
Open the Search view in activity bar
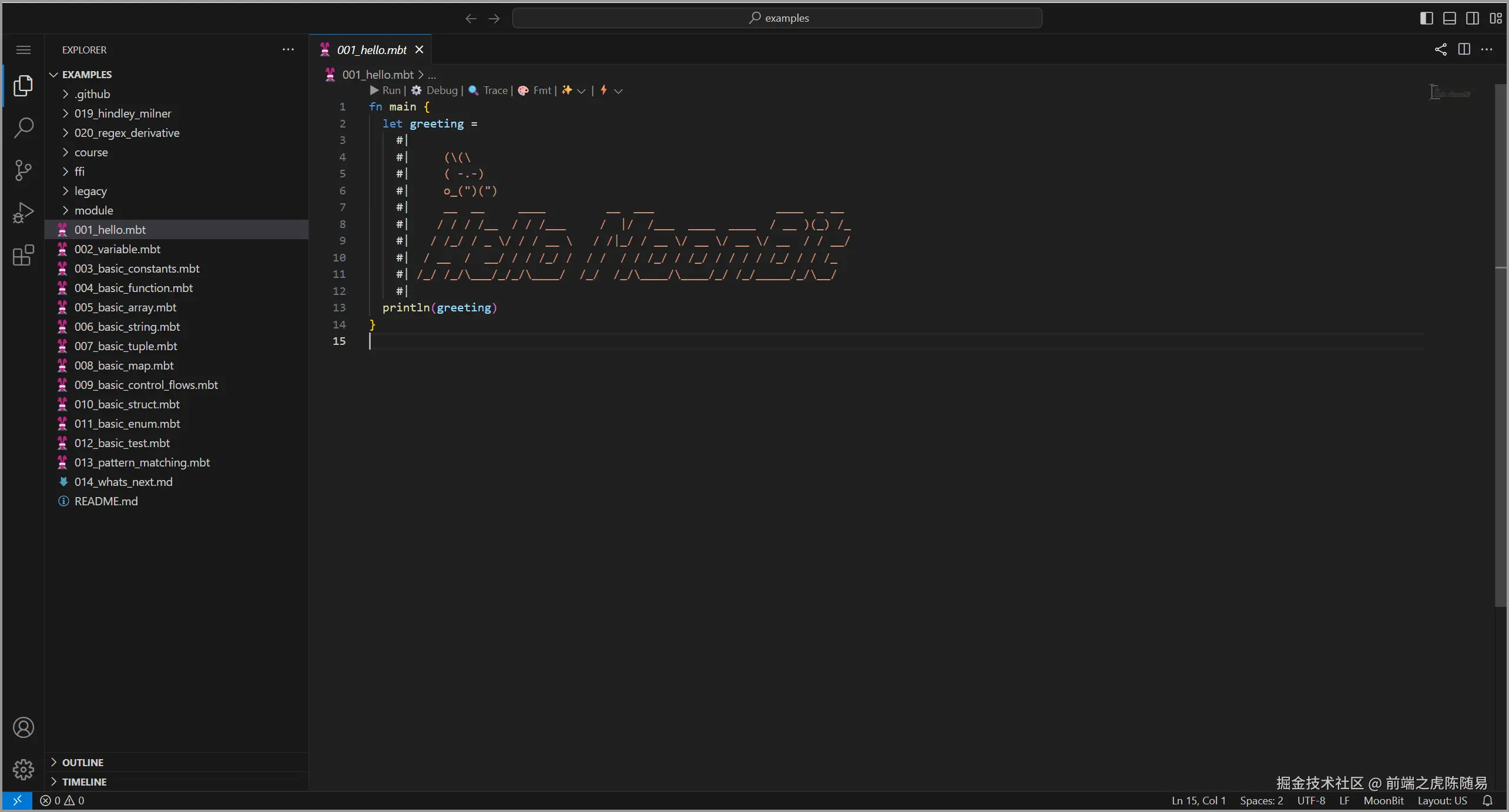(x=24, y=127)
